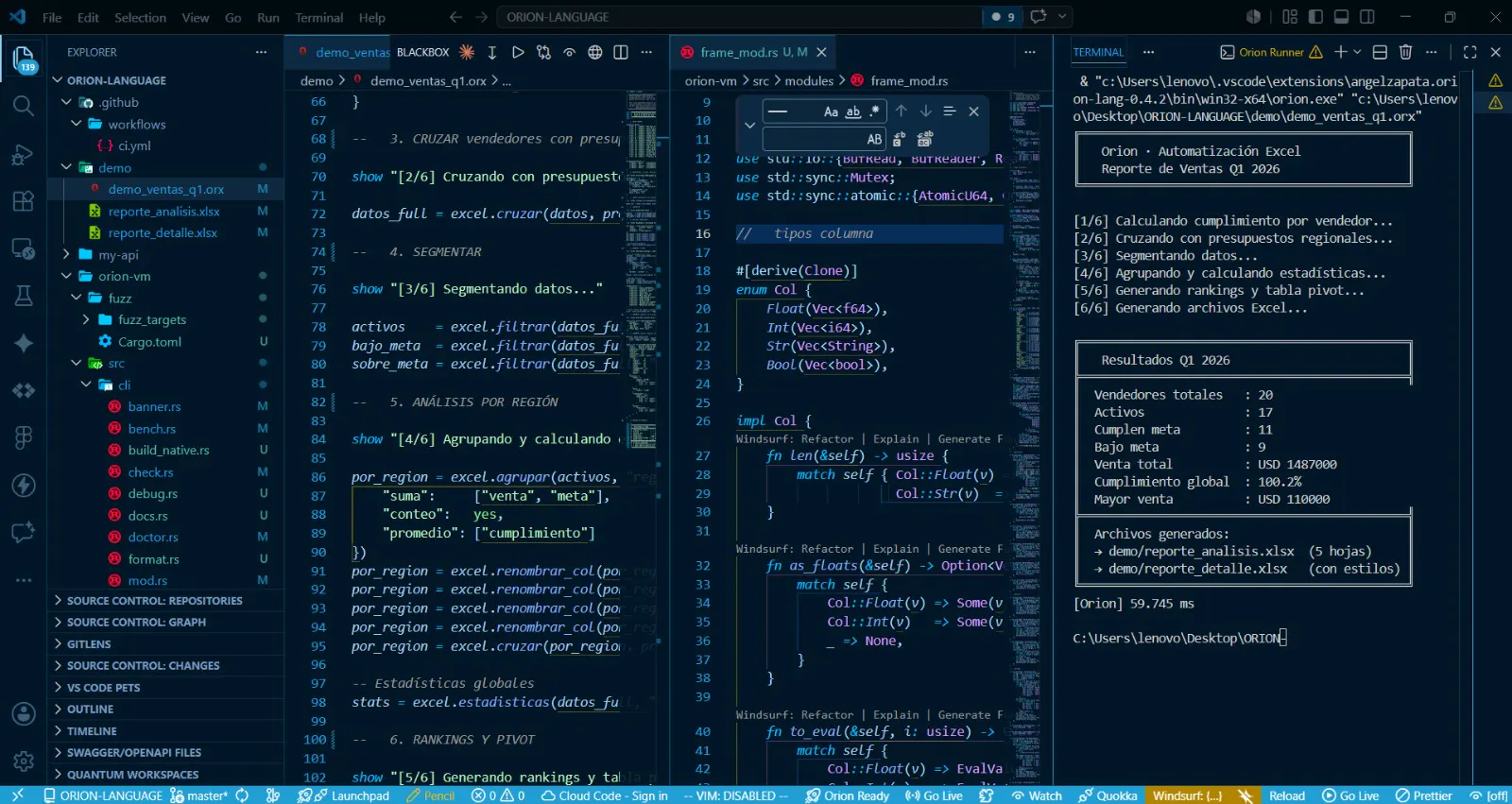The image size is (1512, 804).
Task: Click the globe icon in editor toolbar
Action: pos(594,52)
